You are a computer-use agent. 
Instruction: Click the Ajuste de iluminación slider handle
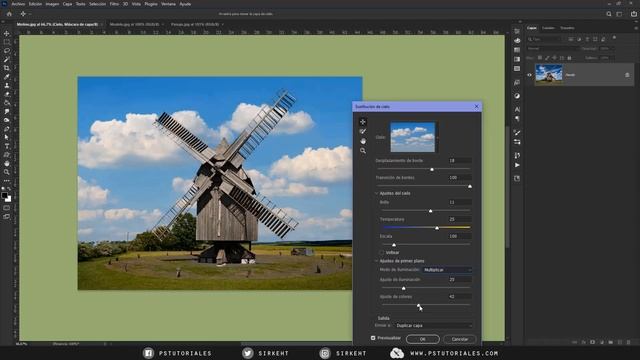pyautogui.click(x=404, y=288)
